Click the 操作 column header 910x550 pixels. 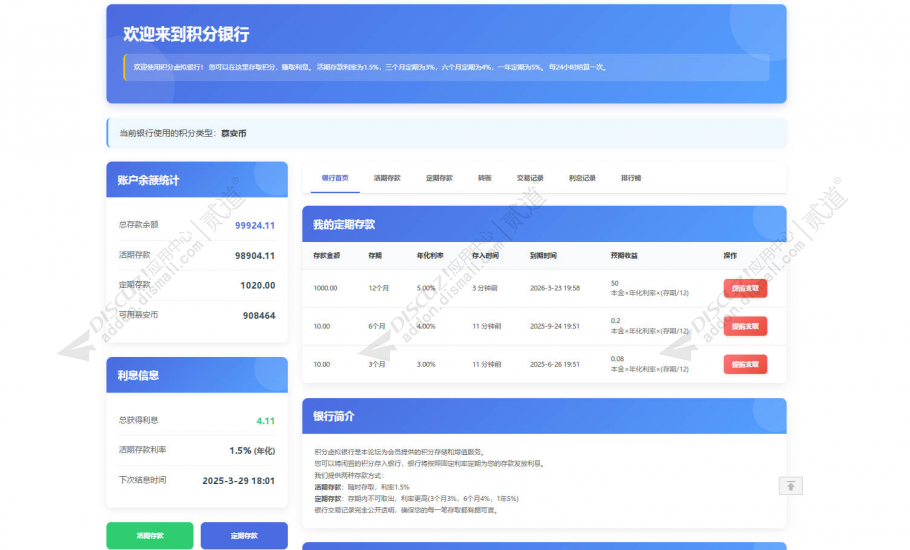pyautogui.click(x=730, y=255)
